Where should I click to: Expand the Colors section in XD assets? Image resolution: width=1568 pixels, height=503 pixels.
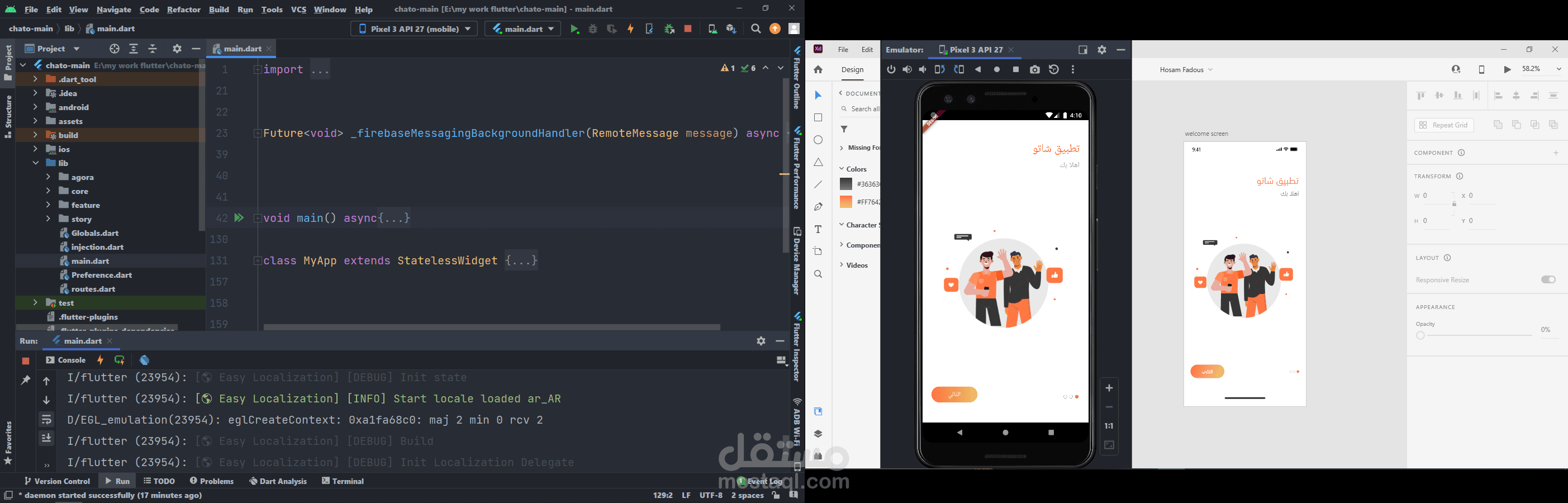(x=841, y=169)
